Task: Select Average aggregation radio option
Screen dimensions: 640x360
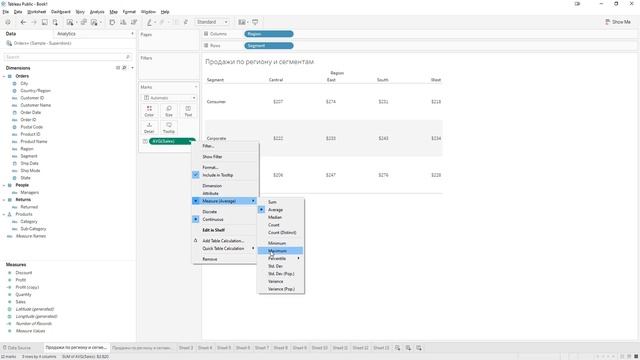Action: coord(262,209)
